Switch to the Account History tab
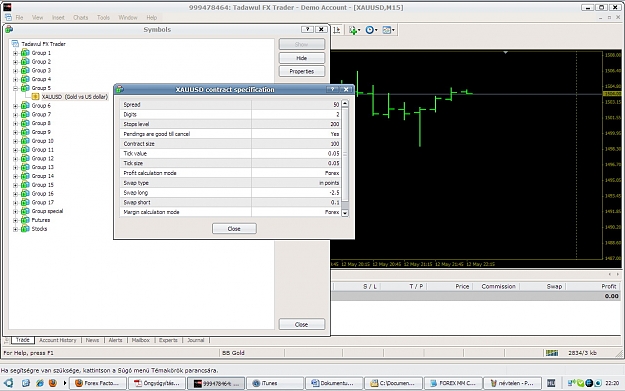The width and height of the screenshot is (625, 391). (57, 340)
